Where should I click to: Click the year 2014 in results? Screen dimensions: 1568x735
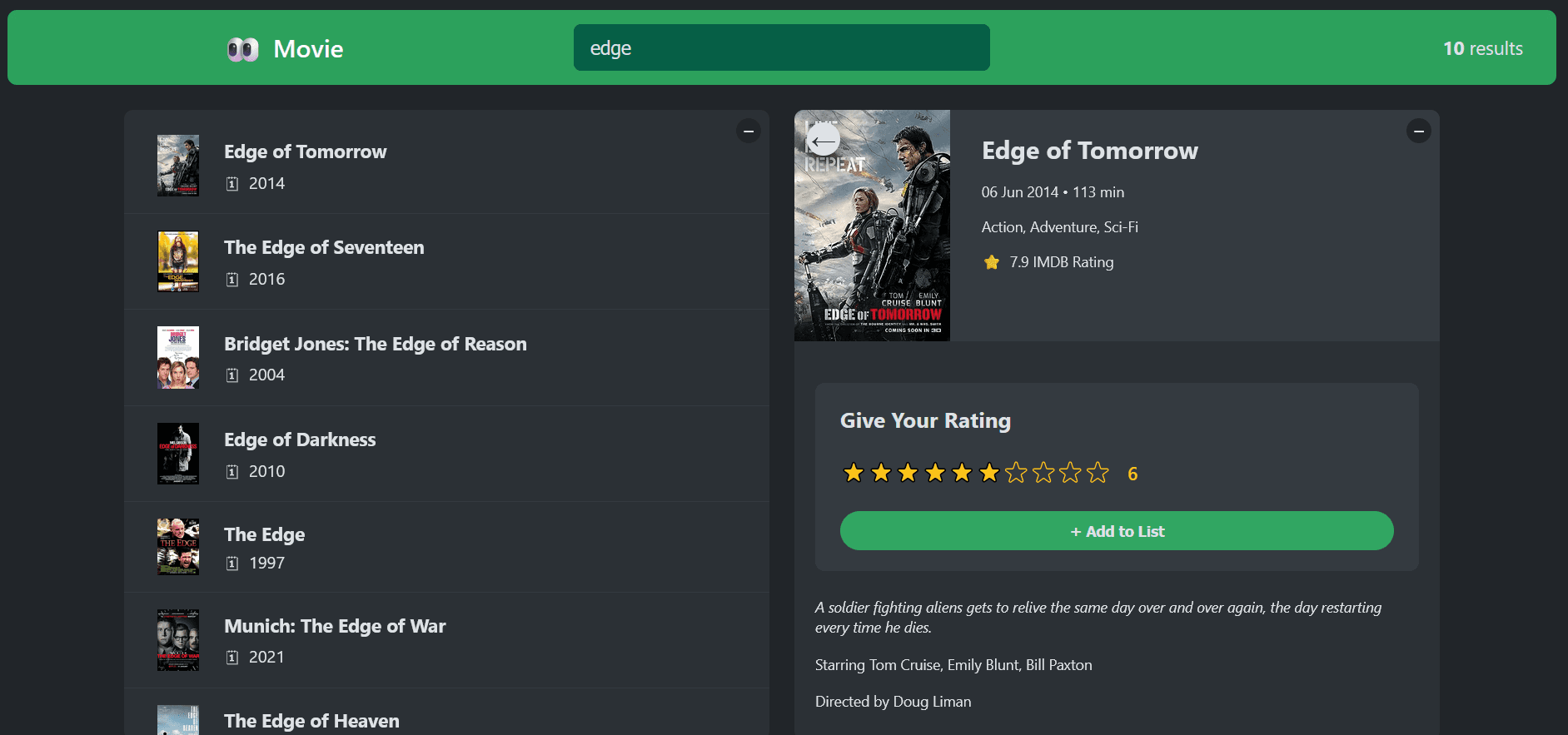266,184
